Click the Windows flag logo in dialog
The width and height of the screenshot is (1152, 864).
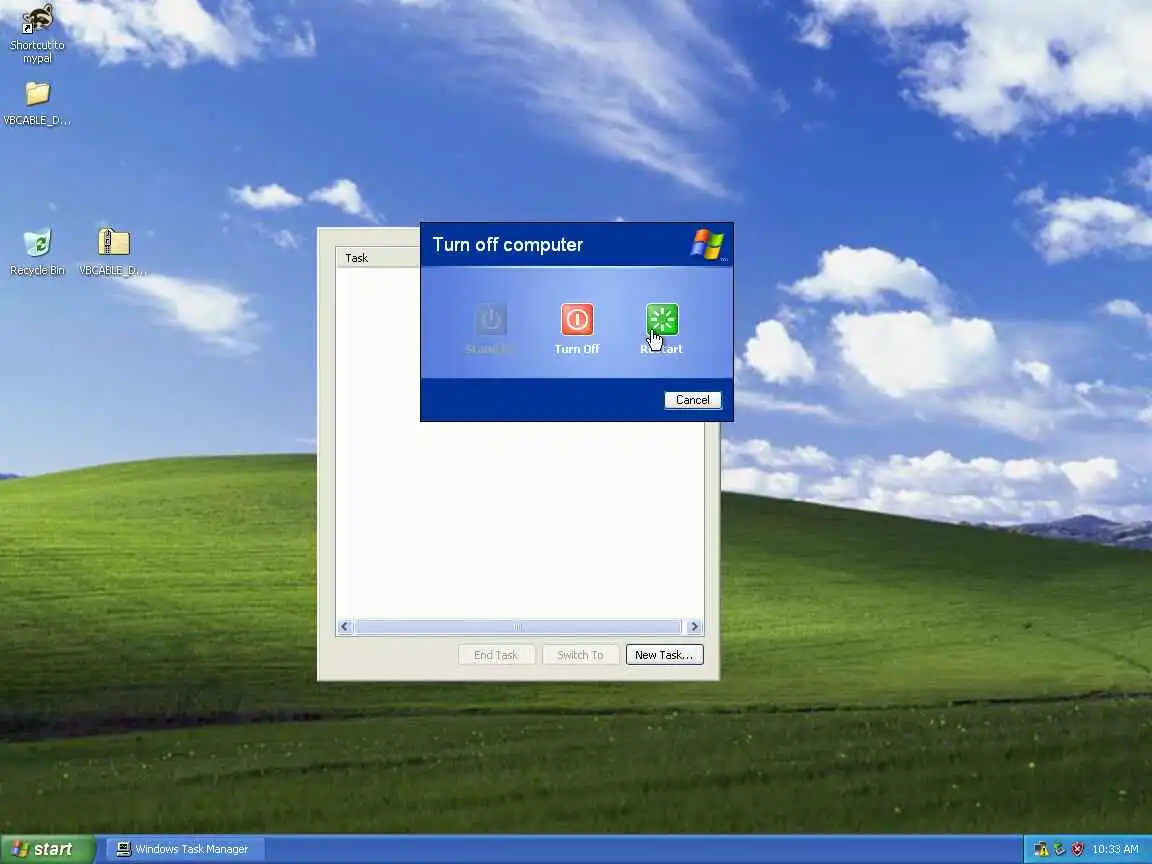708,244
